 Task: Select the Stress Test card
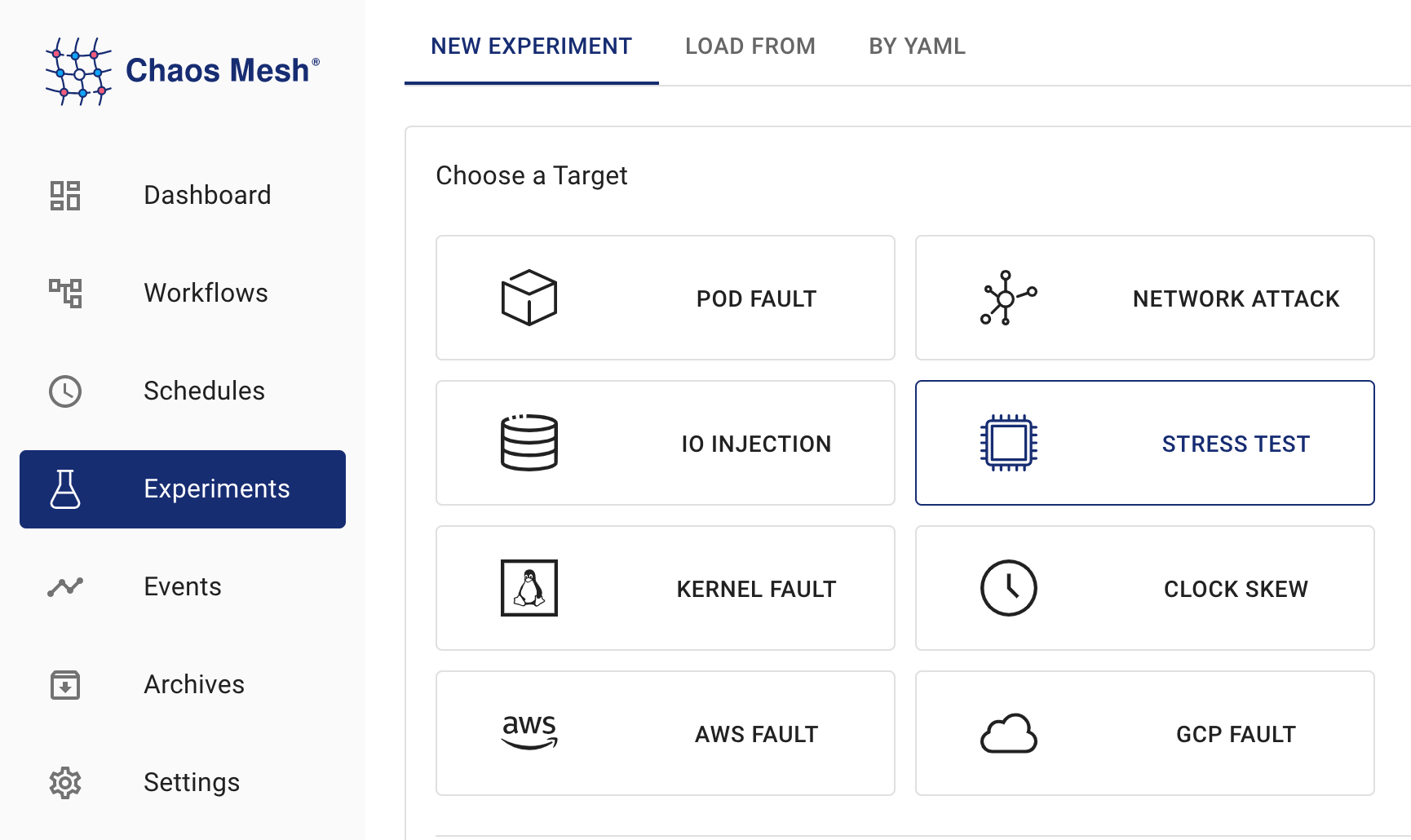click(x=1144, y=443)
